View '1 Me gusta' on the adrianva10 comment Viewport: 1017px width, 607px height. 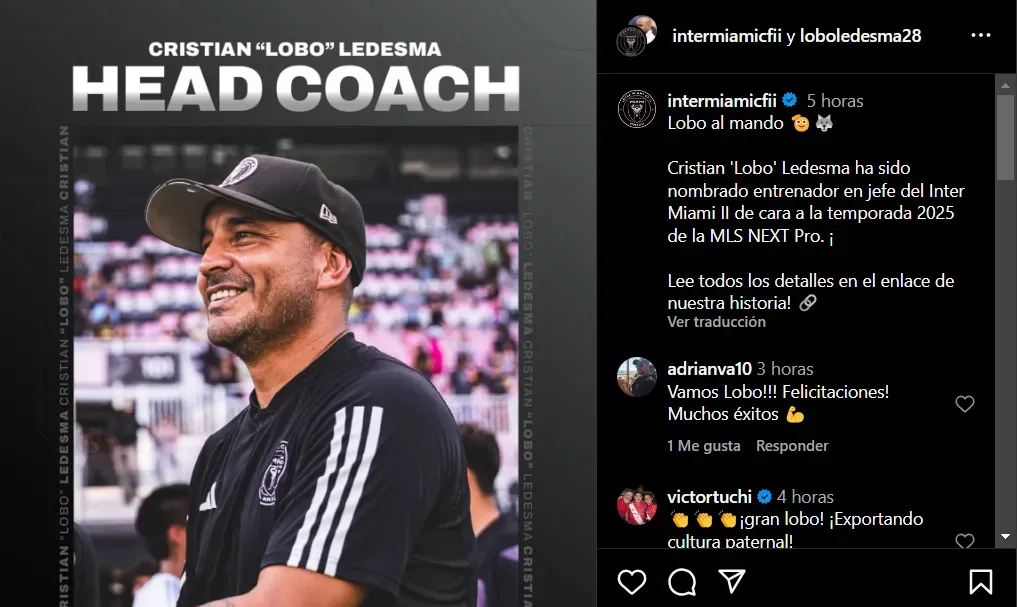click(704, 446)
